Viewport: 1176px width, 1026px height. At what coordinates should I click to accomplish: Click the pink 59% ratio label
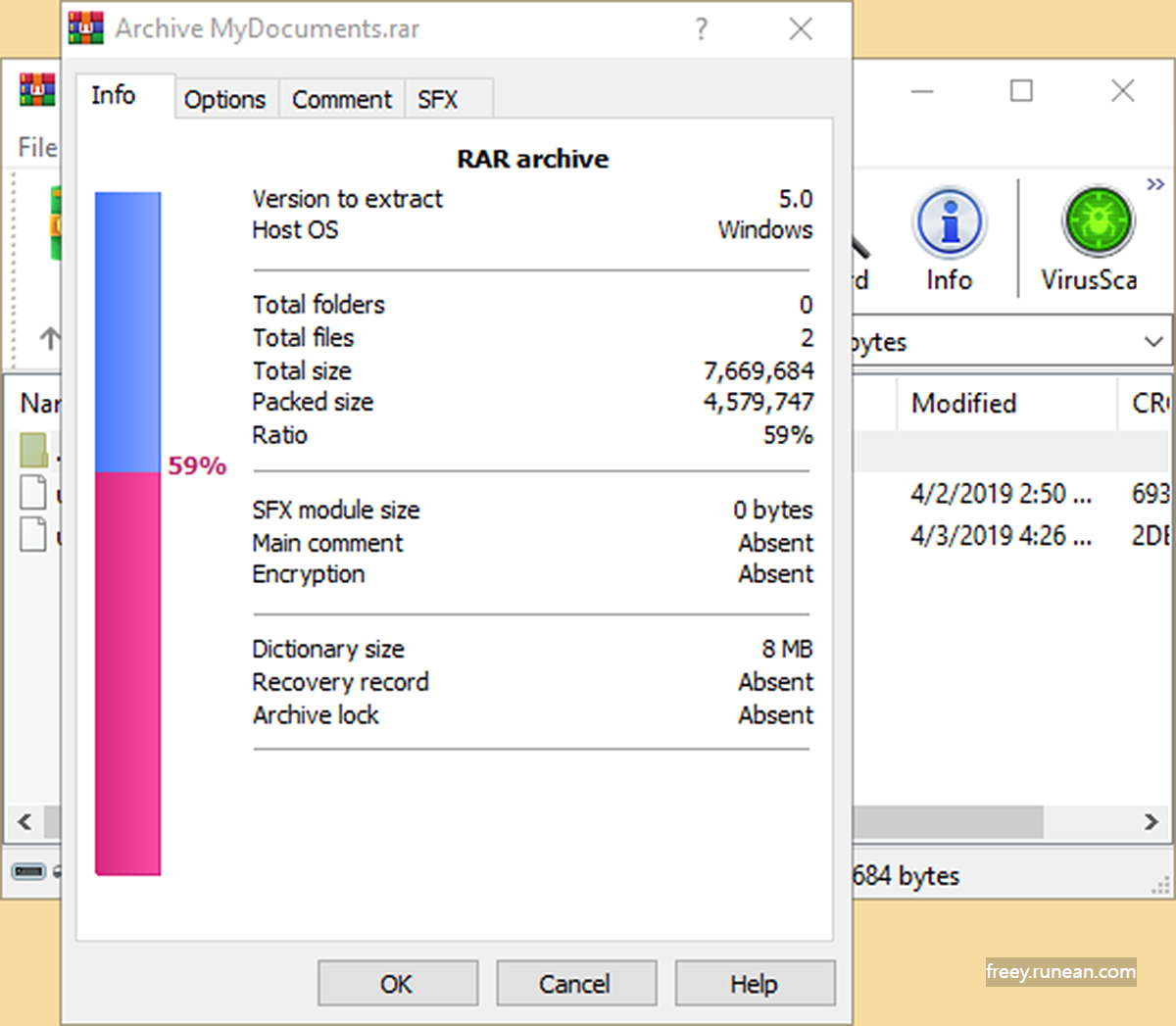pos(197,465)
